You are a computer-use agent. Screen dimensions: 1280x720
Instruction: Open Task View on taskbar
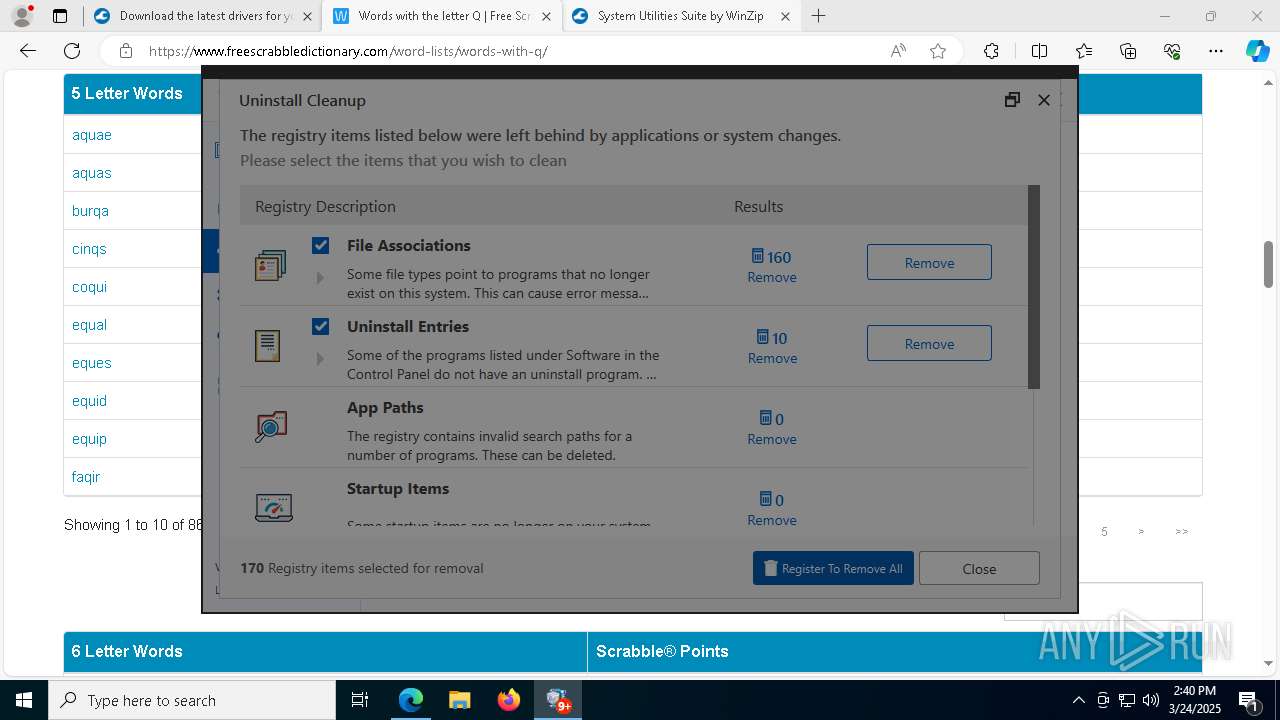click(361, 700)
